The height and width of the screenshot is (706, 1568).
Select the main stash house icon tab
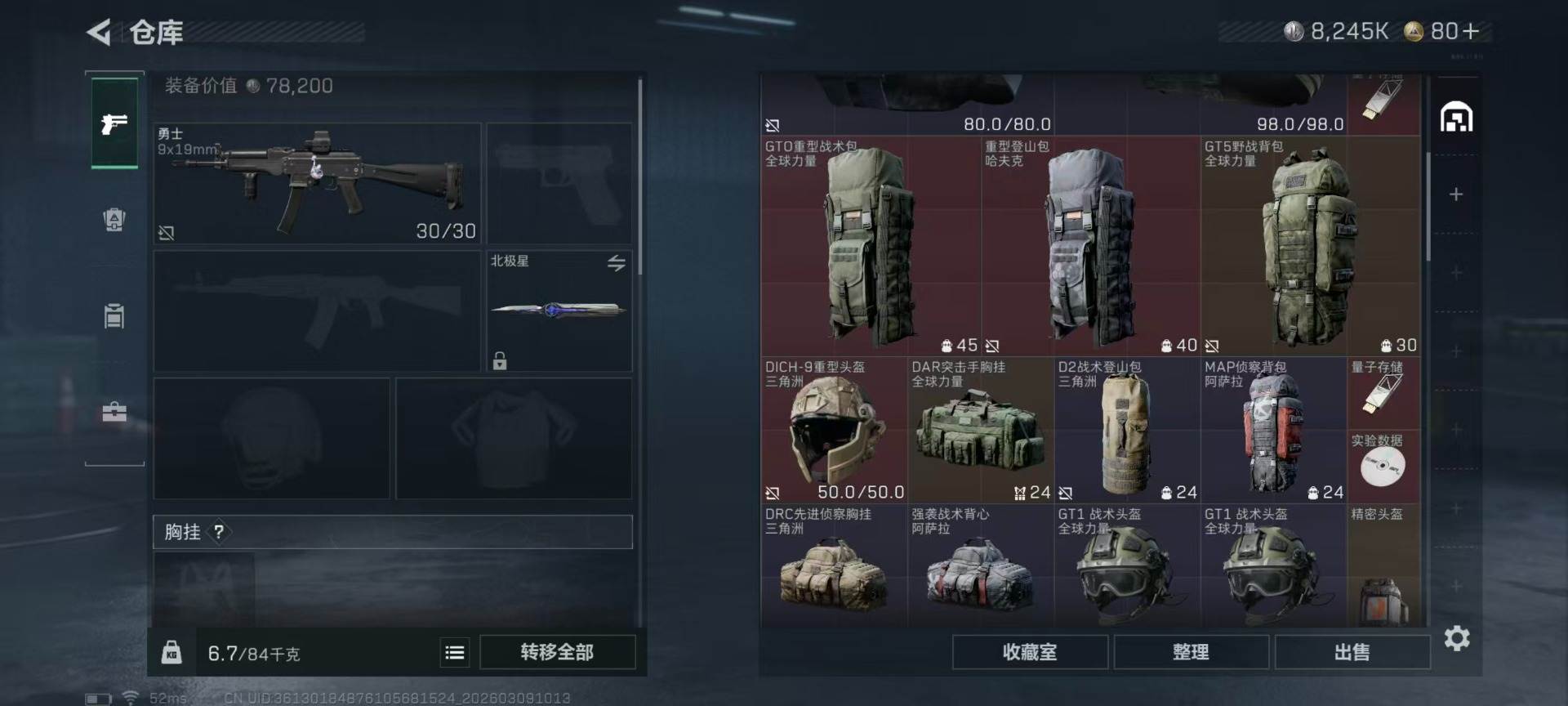[1456, 117]
